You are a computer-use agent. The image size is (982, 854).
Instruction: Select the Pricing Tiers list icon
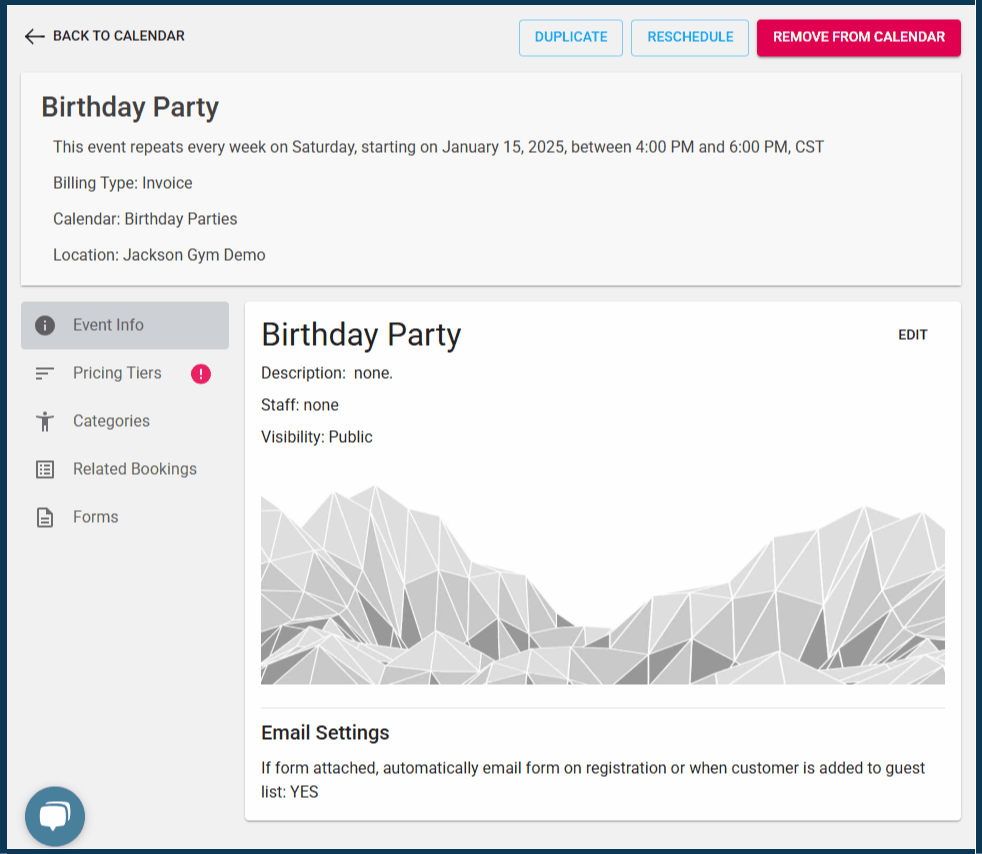tap(45, 373)
